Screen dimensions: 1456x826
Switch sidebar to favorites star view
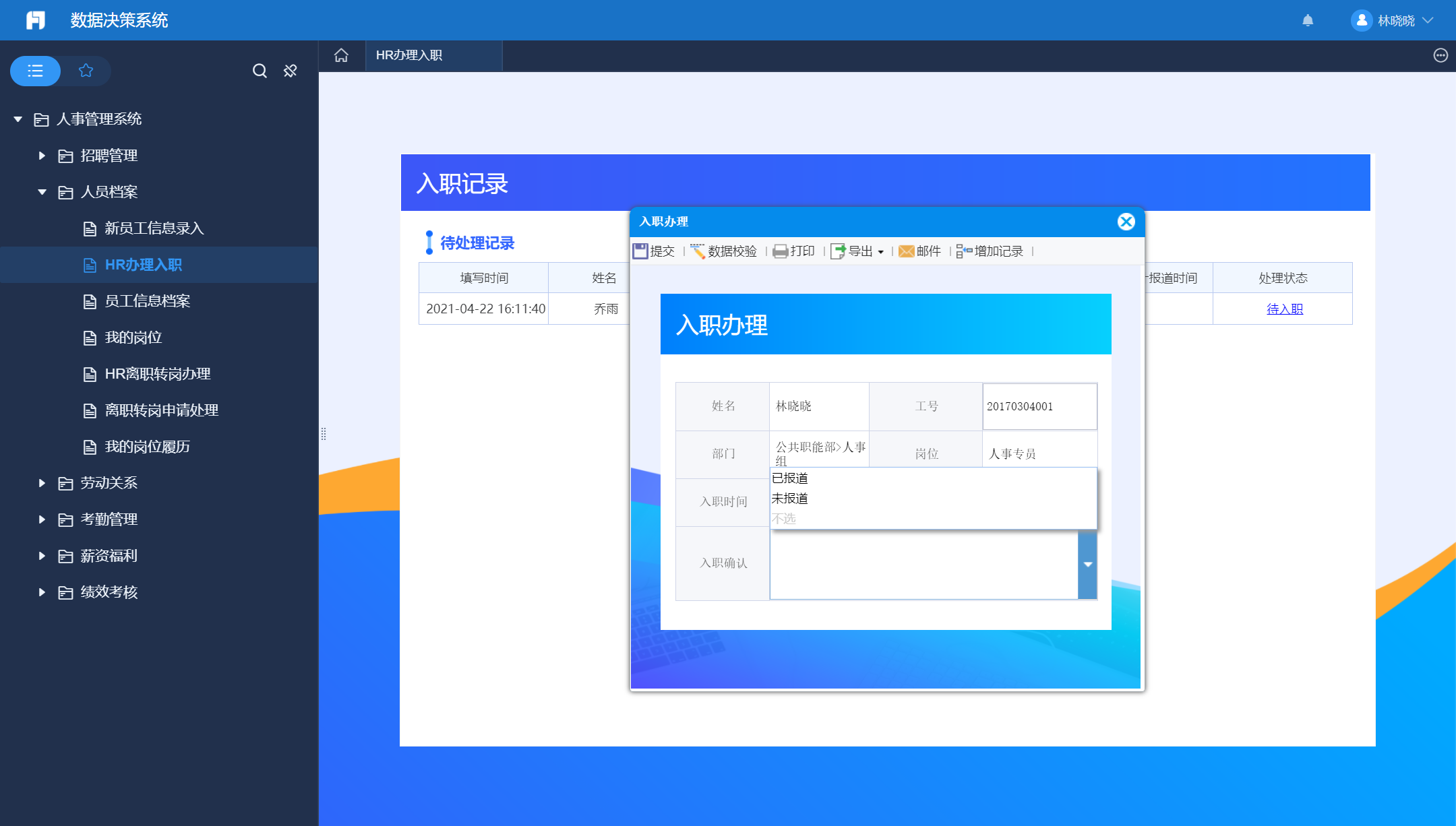pyautogui.click(x=86, y=71)
